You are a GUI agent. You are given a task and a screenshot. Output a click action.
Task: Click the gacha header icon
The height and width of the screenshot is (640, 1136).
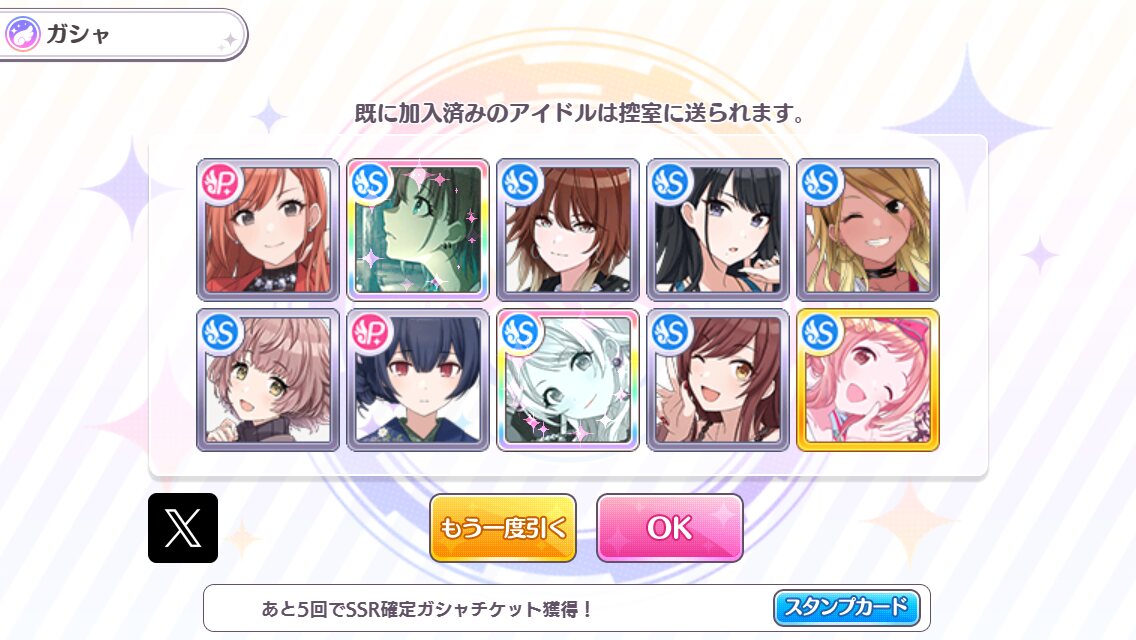(x=22, y=34)
